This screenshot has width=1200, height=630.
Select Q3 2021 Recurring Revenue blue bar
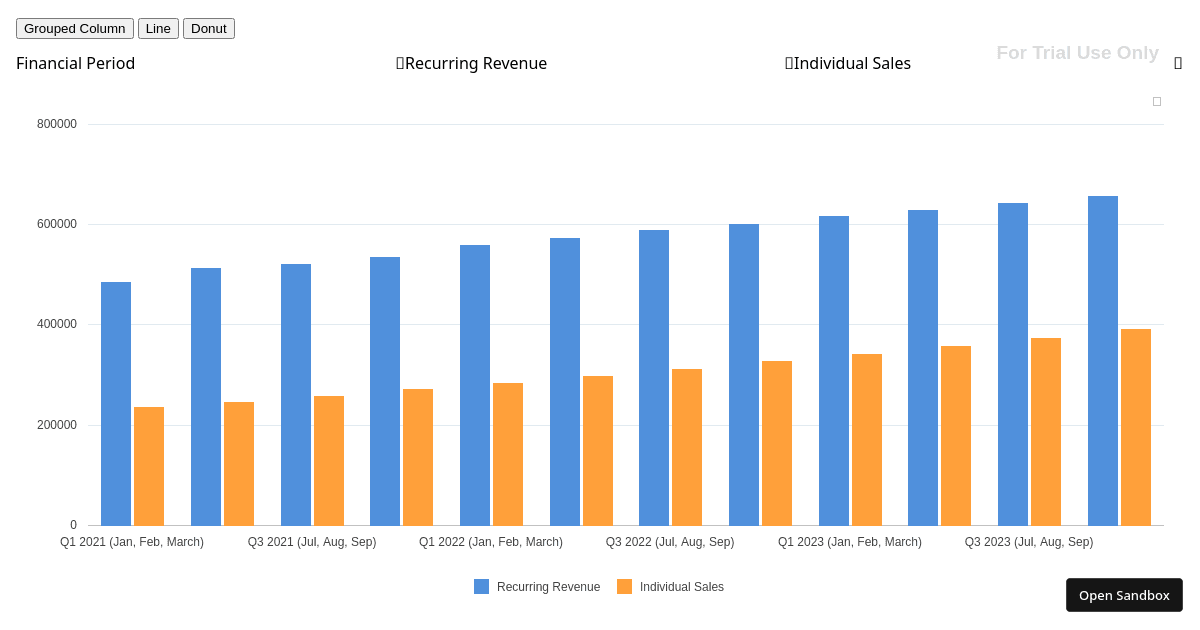pos(296,395)
